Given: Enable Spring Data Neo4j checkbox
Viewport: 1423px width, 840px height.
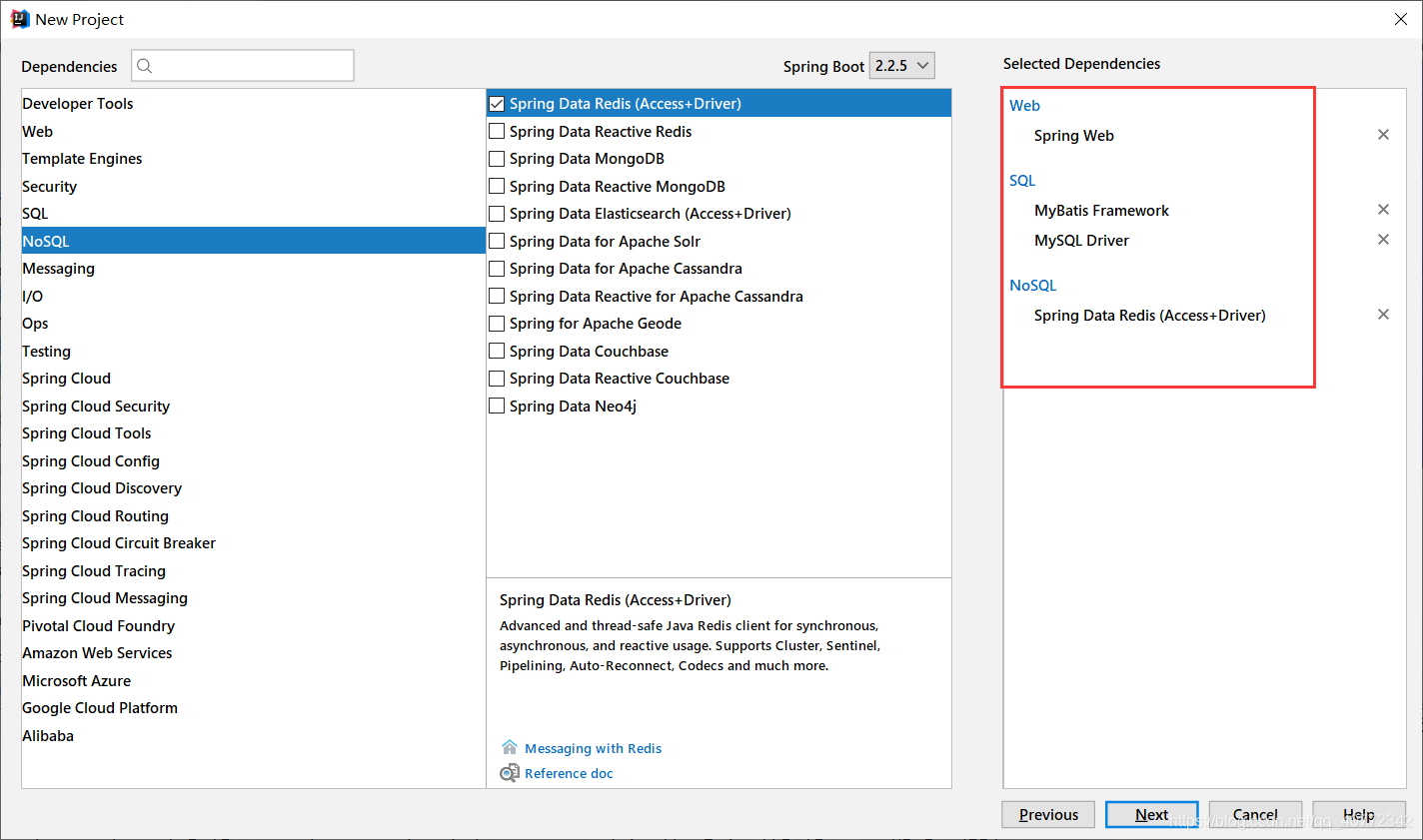Looking at the screenshot, I should point(497,406).
